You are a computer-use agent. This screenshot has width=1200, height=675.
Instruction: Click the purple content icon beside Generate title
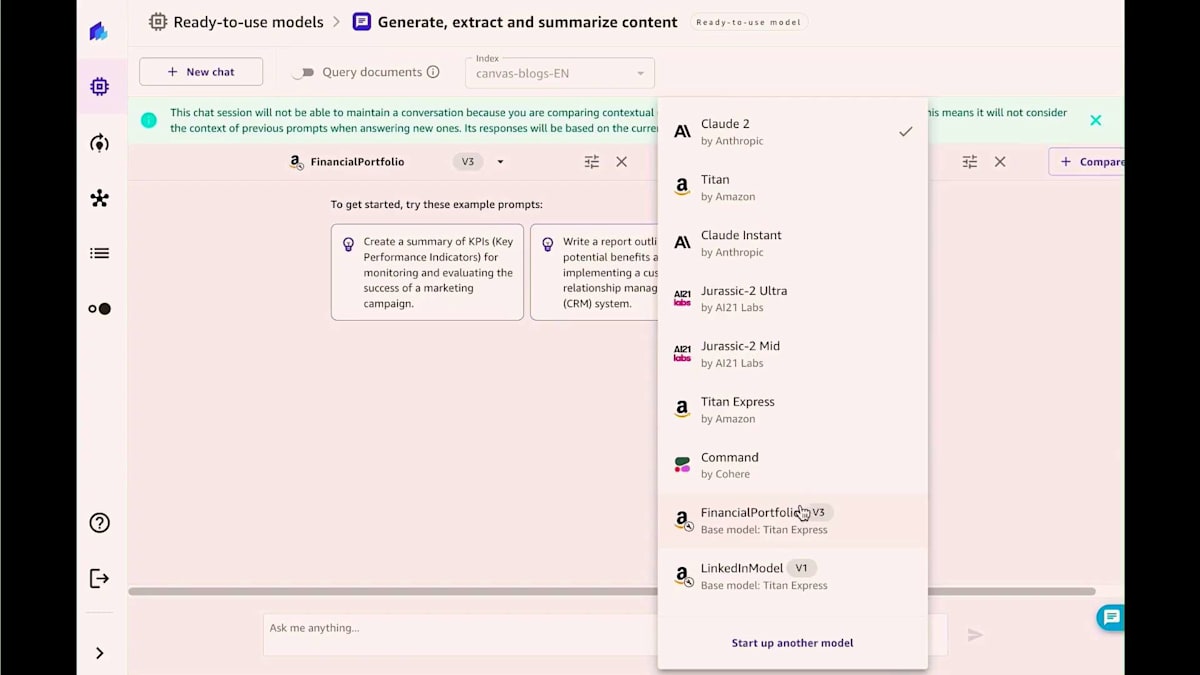(x=362, y=21)
